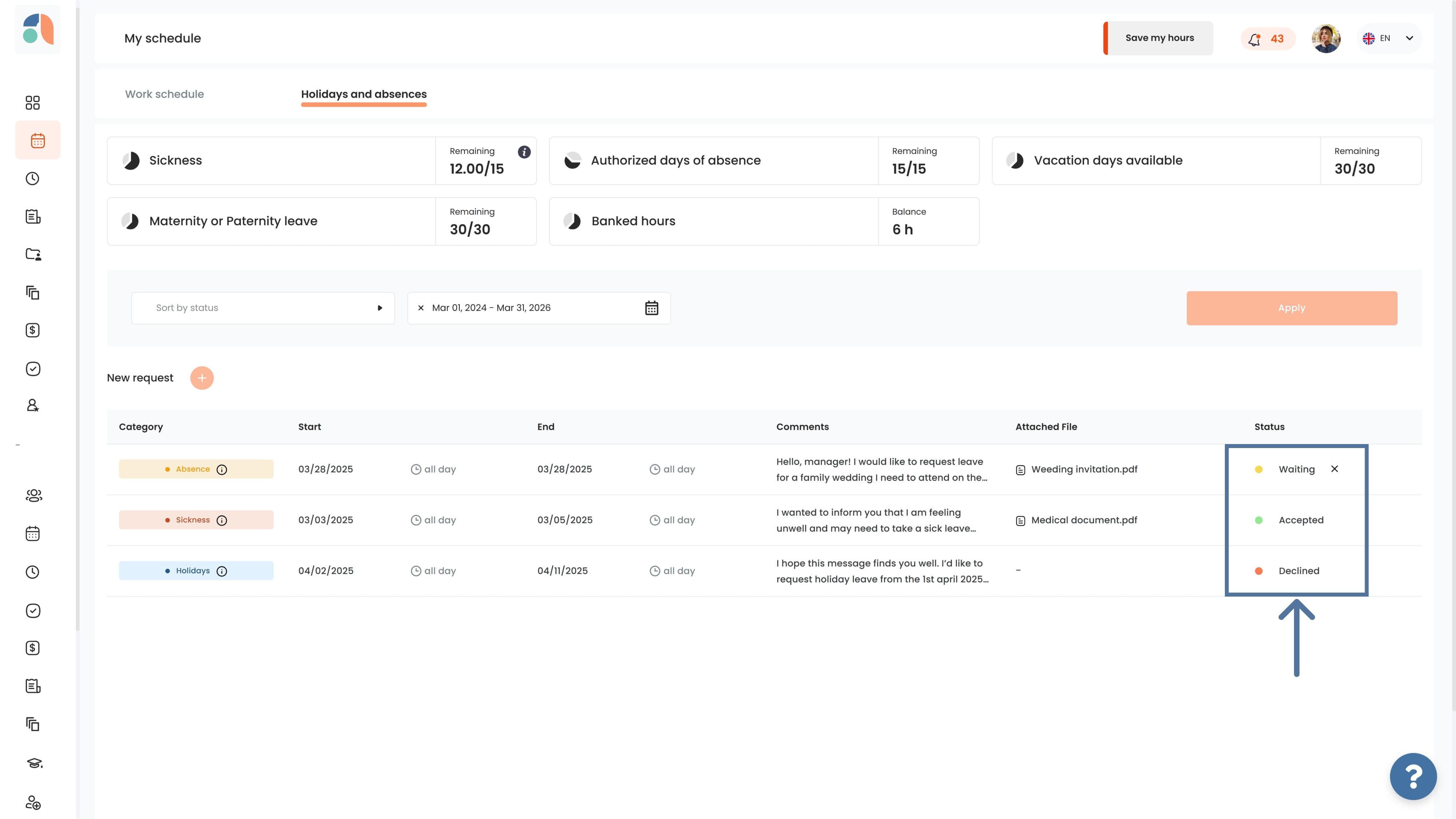The width and height of the screenshot is (1456, 819).
Task: Open the graduation cap training sidebar icon
Action: [35, 763]
